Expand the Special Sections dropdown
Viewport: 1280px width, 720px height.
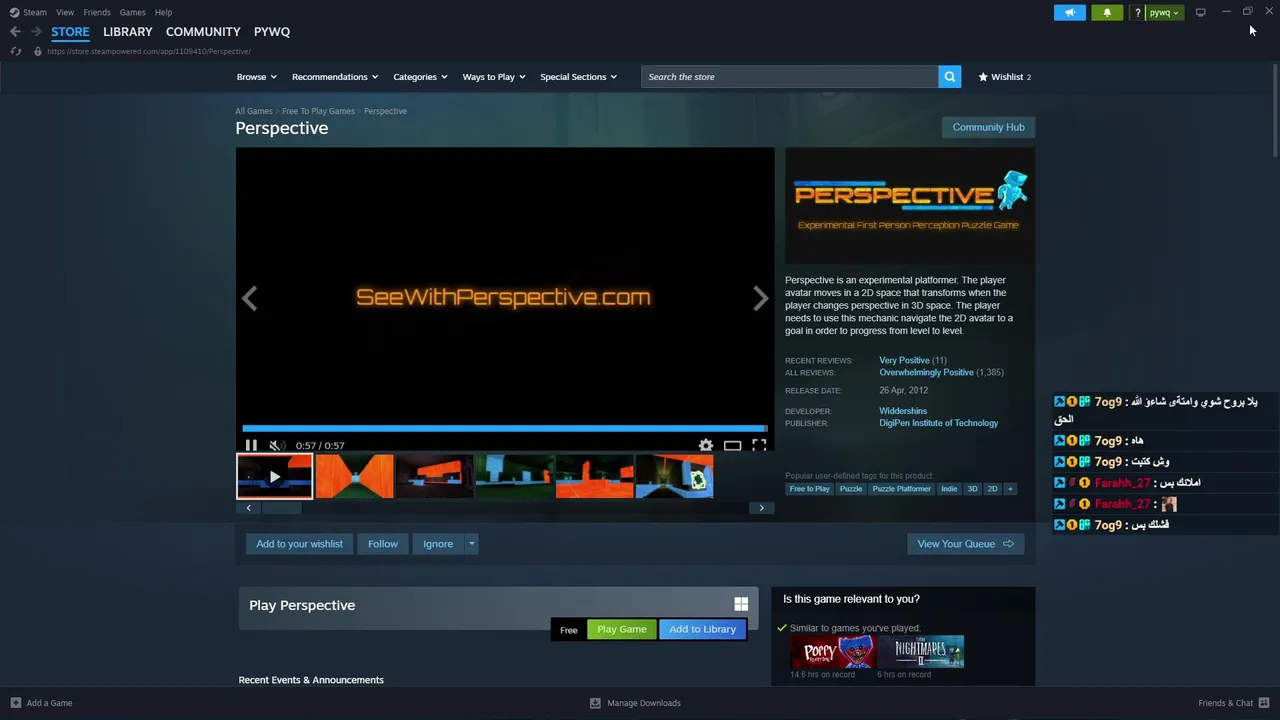578,77
